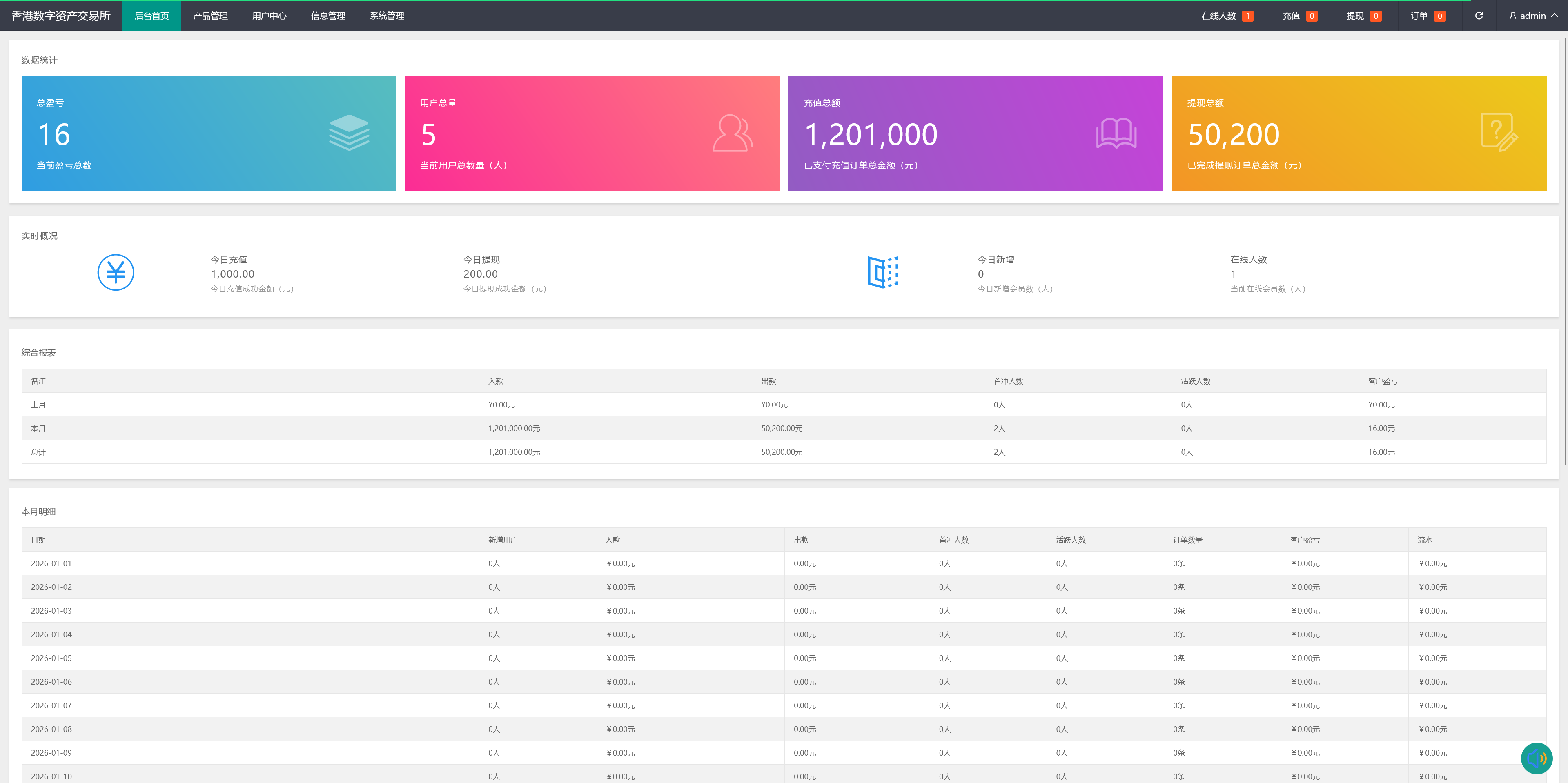Expand the admin account dropdown
This screenshot has height=783, width=1568.
[x=1555, y=16]
